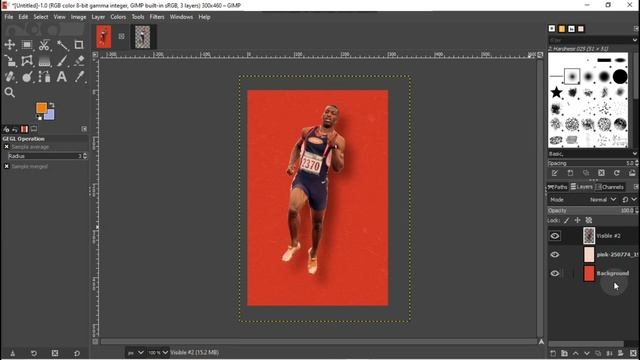Toggle lock position and size
Image resolution: width=640 pixels, height=360 pixels.
click(x=578, y=221)
